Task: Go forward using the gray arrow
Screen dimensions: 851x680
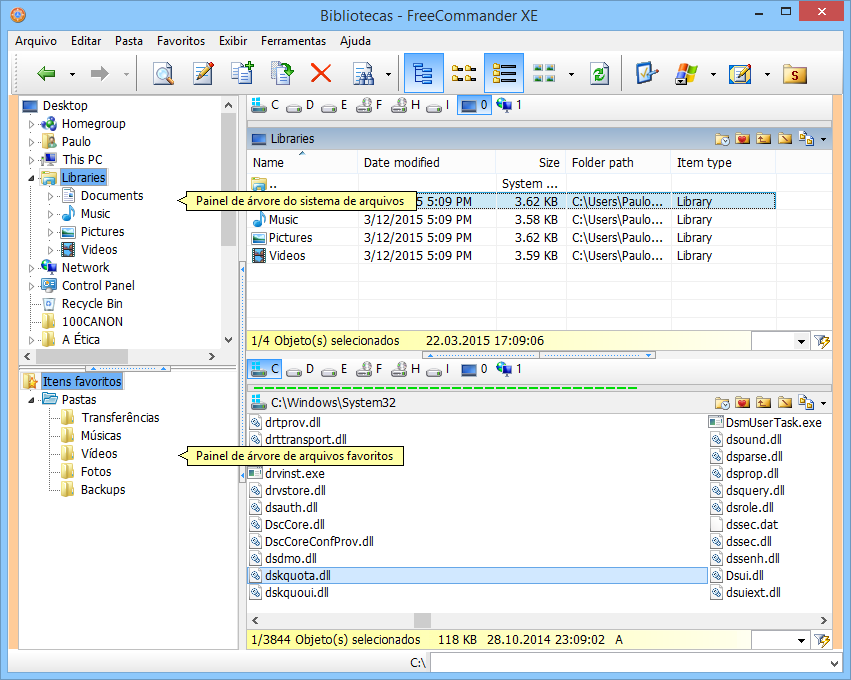Action: tap(99, 73)
